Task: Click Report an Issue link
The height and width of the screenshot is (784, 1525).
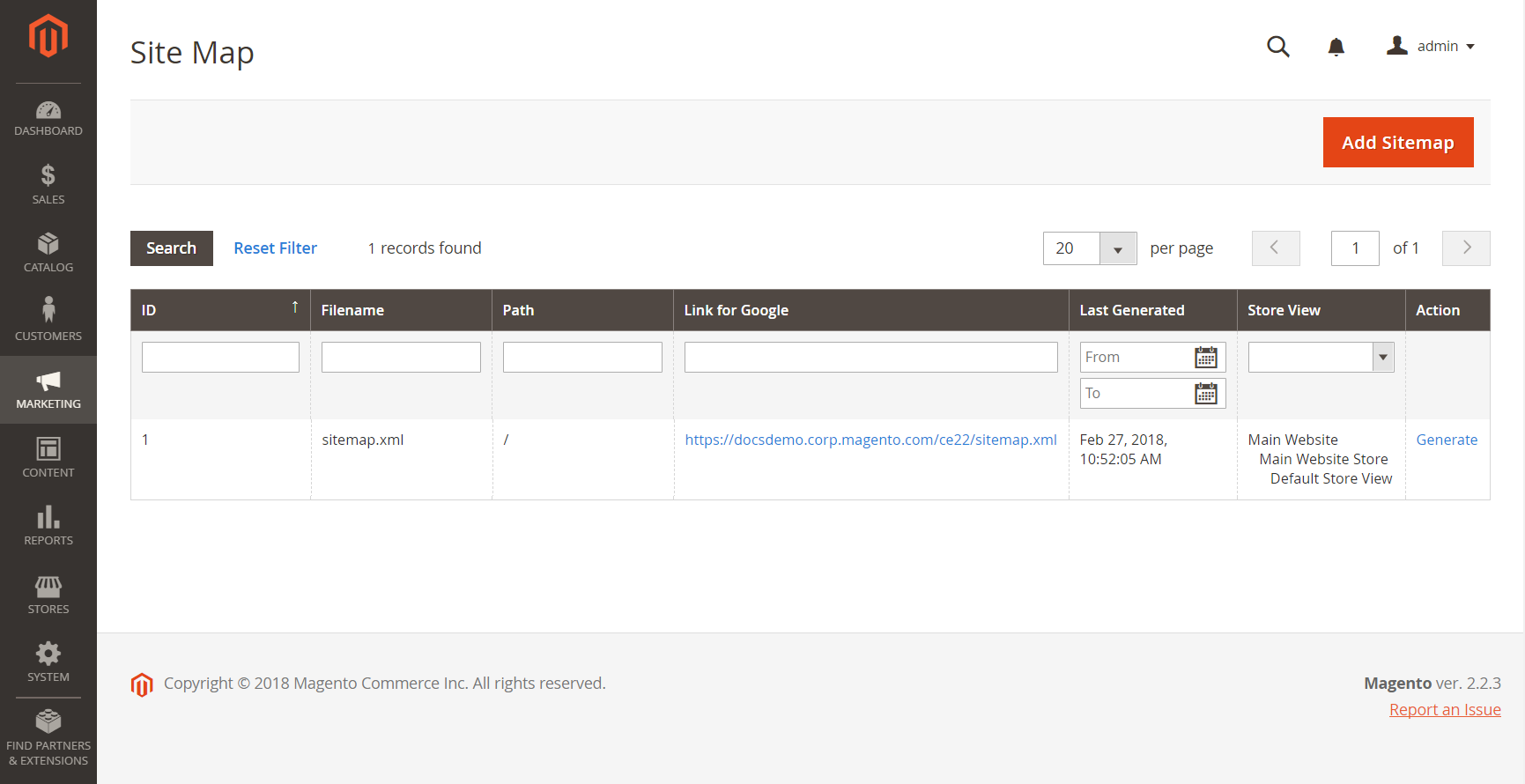Action: pos(1445,710)
